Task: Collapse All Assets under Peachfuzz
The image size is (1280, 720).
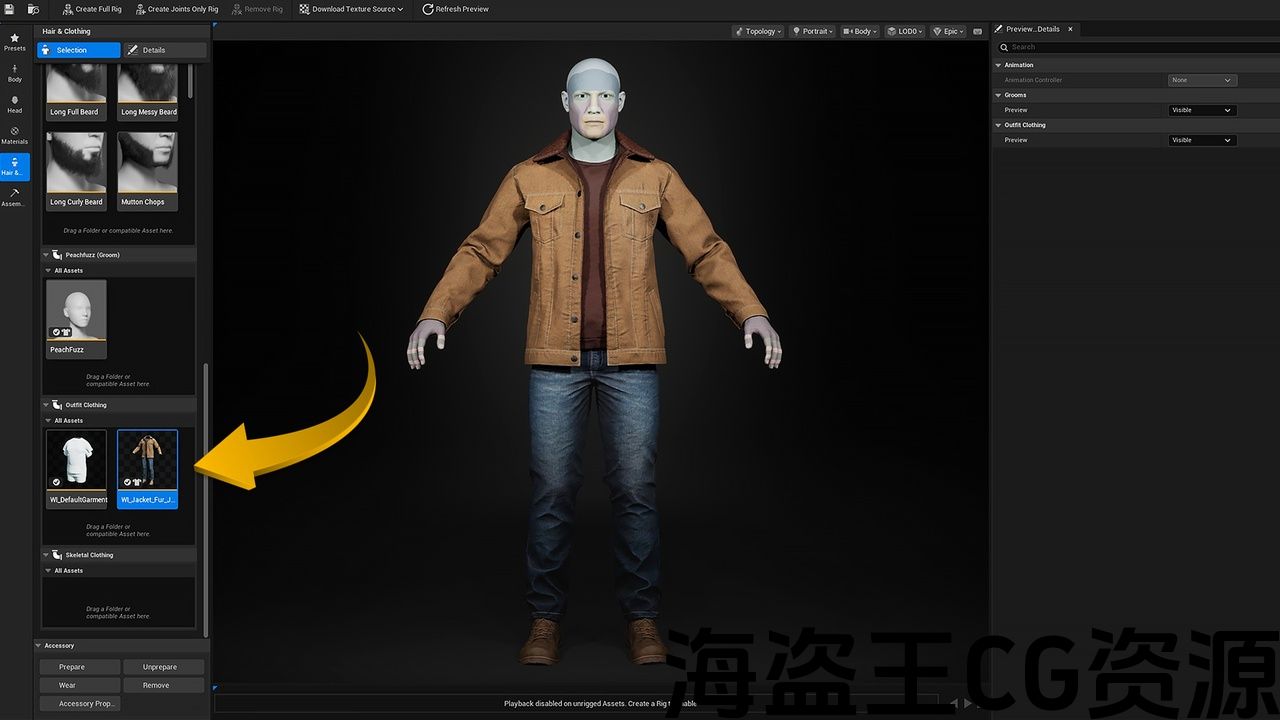Action: pos(47,270)
